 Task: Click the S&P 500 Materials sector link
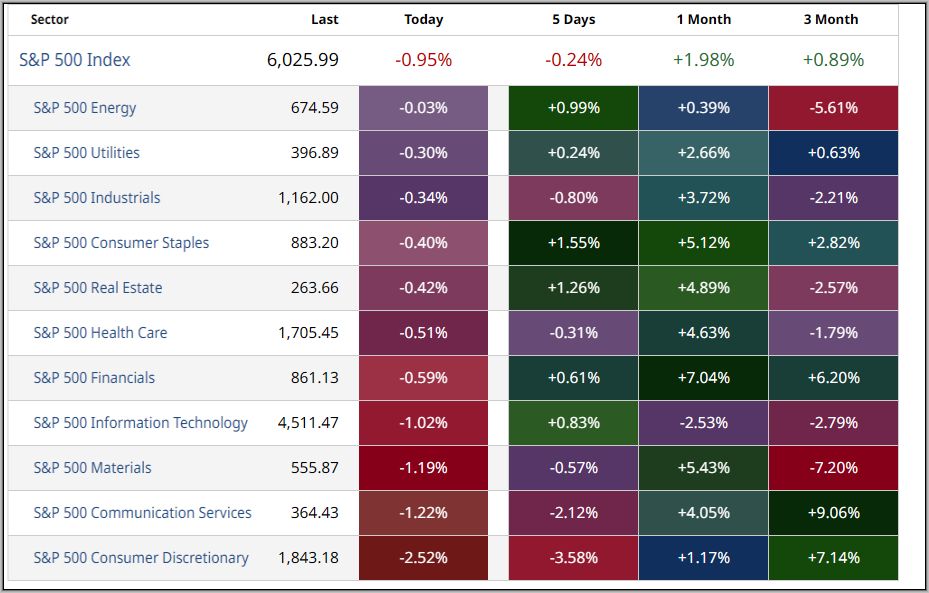(93, 468)
